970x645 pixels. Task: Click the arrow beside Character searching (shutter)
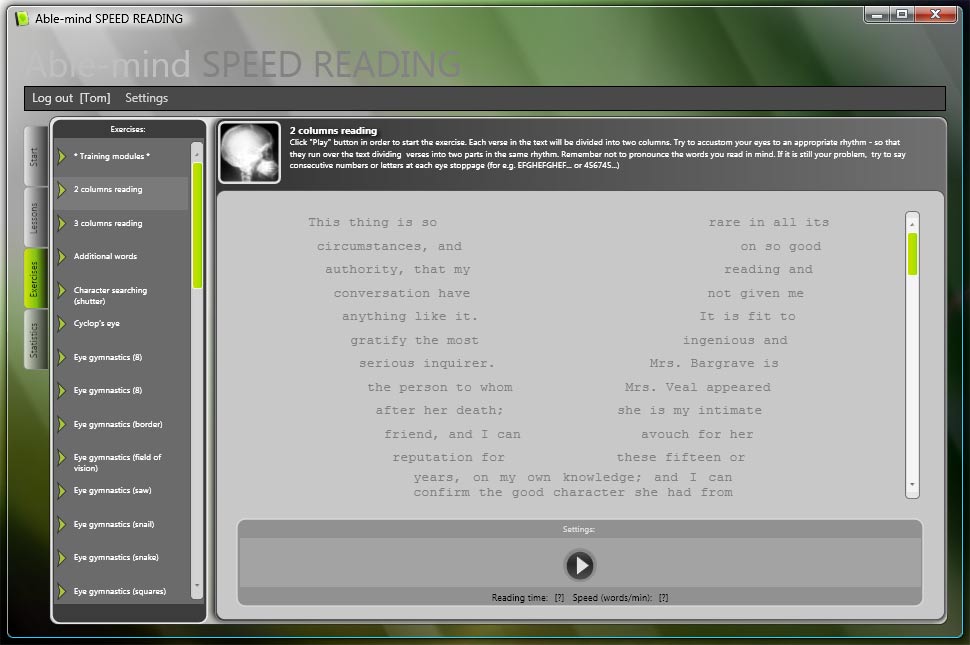point(62,290)
